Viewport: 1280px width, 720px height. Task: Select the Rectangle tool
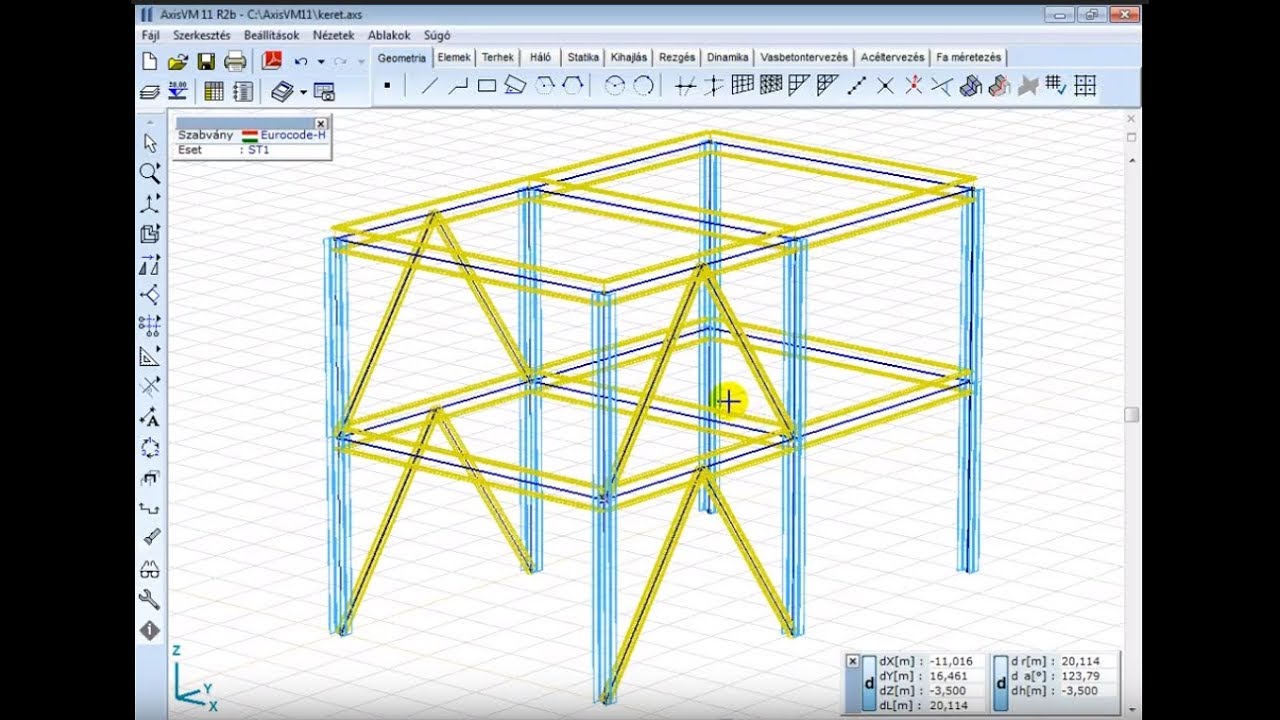(487, 86)
